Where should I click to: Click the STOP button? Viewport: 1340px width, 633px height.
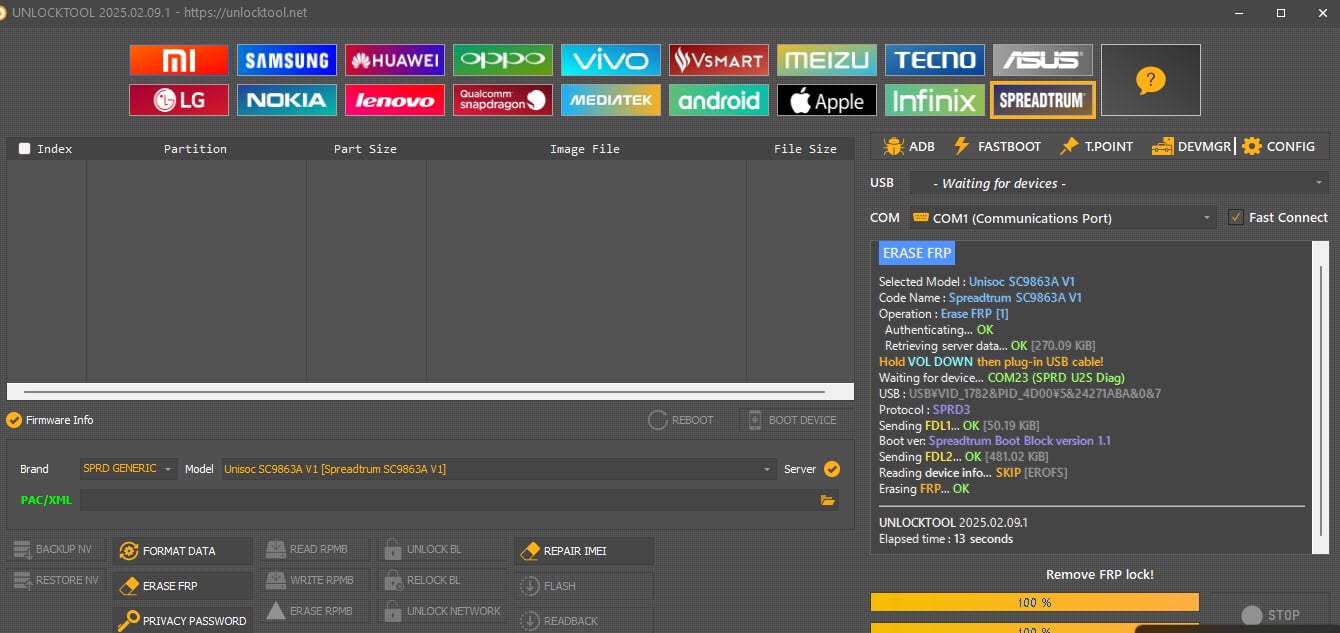pyautogui.click(x=1270, y=614)
